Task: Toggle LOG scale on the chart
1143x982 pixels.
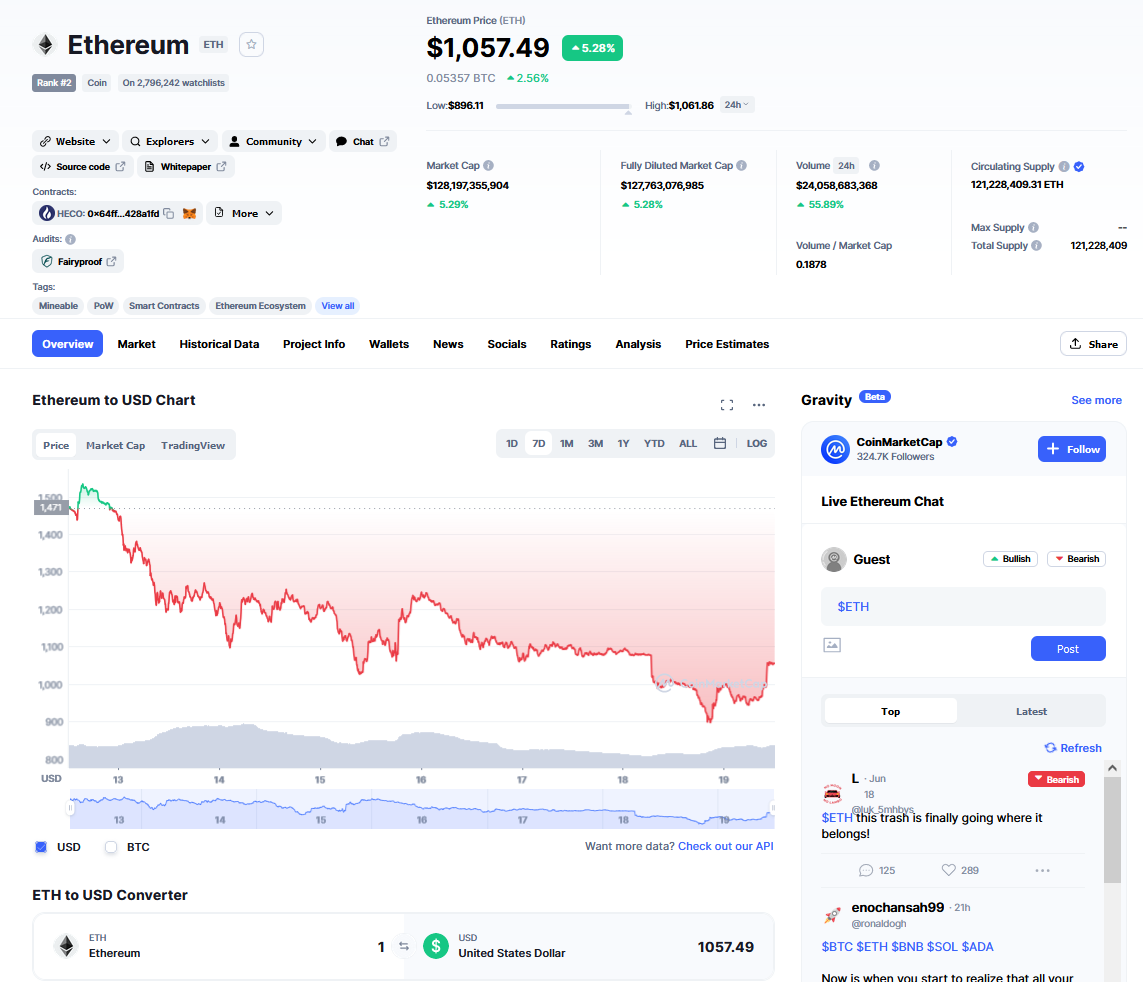Action: [x=757, y=443]
